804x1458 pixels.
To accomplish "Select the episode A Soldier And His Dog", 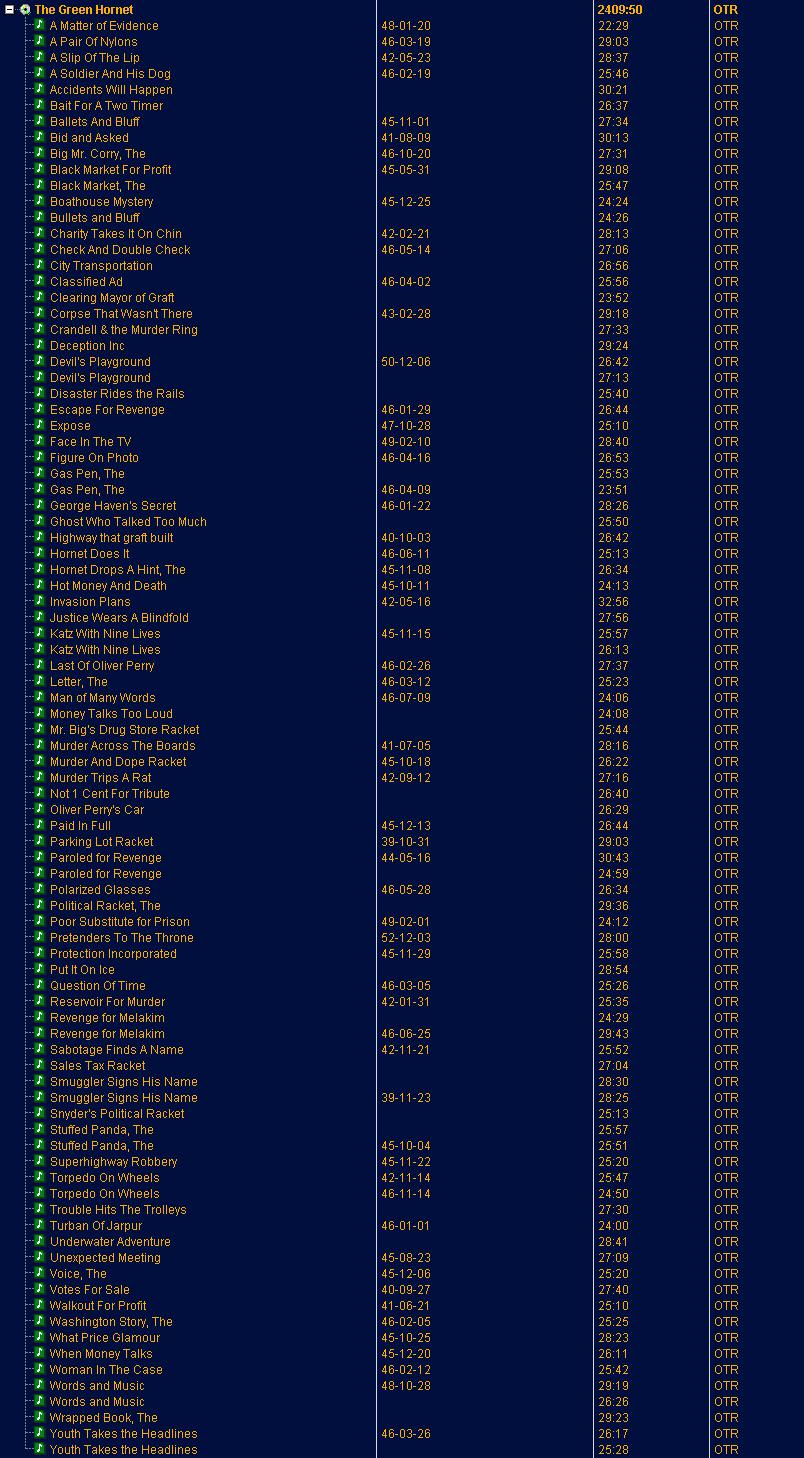I will [x=110, y=74].
